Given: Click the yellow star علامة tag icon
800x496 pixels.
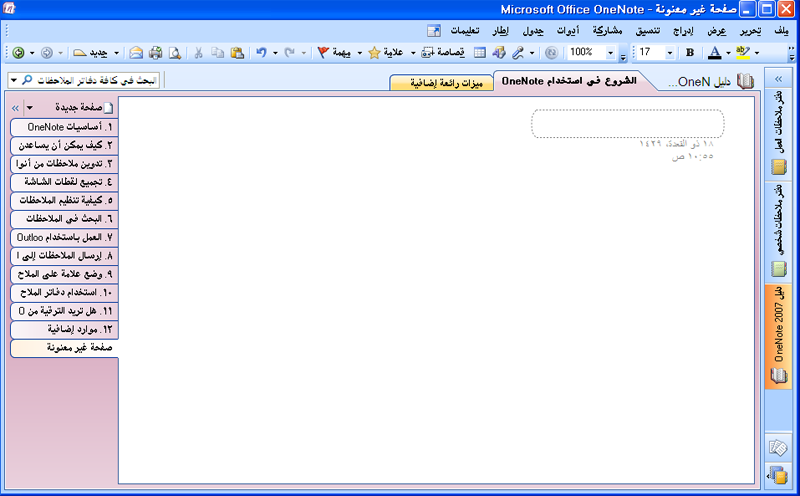Looking at the screenshot, I should pyautogui.click(x=386, y=53).
